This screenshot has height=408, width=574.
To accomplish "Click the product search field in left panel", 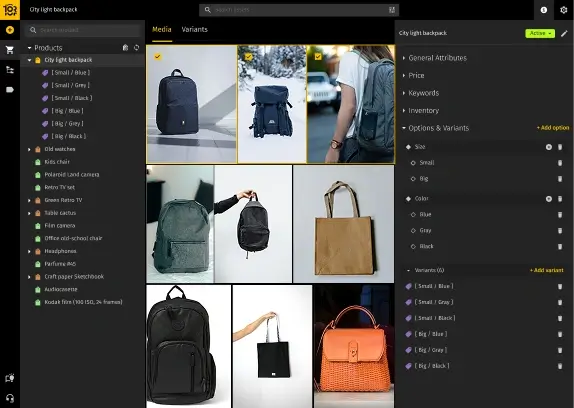I will [83, 30].
